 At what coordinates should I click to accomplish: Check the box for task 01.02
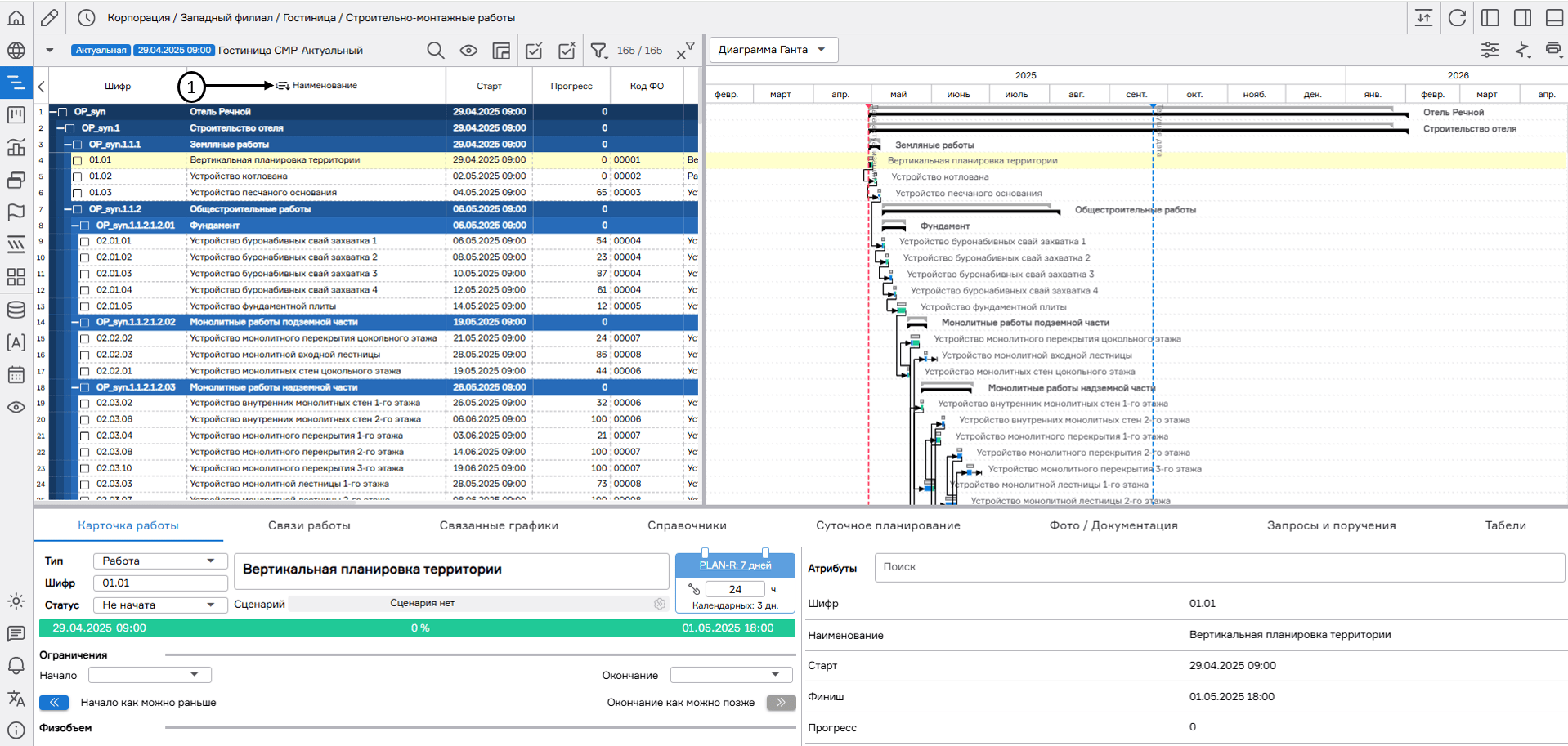[x=78, y=176]
